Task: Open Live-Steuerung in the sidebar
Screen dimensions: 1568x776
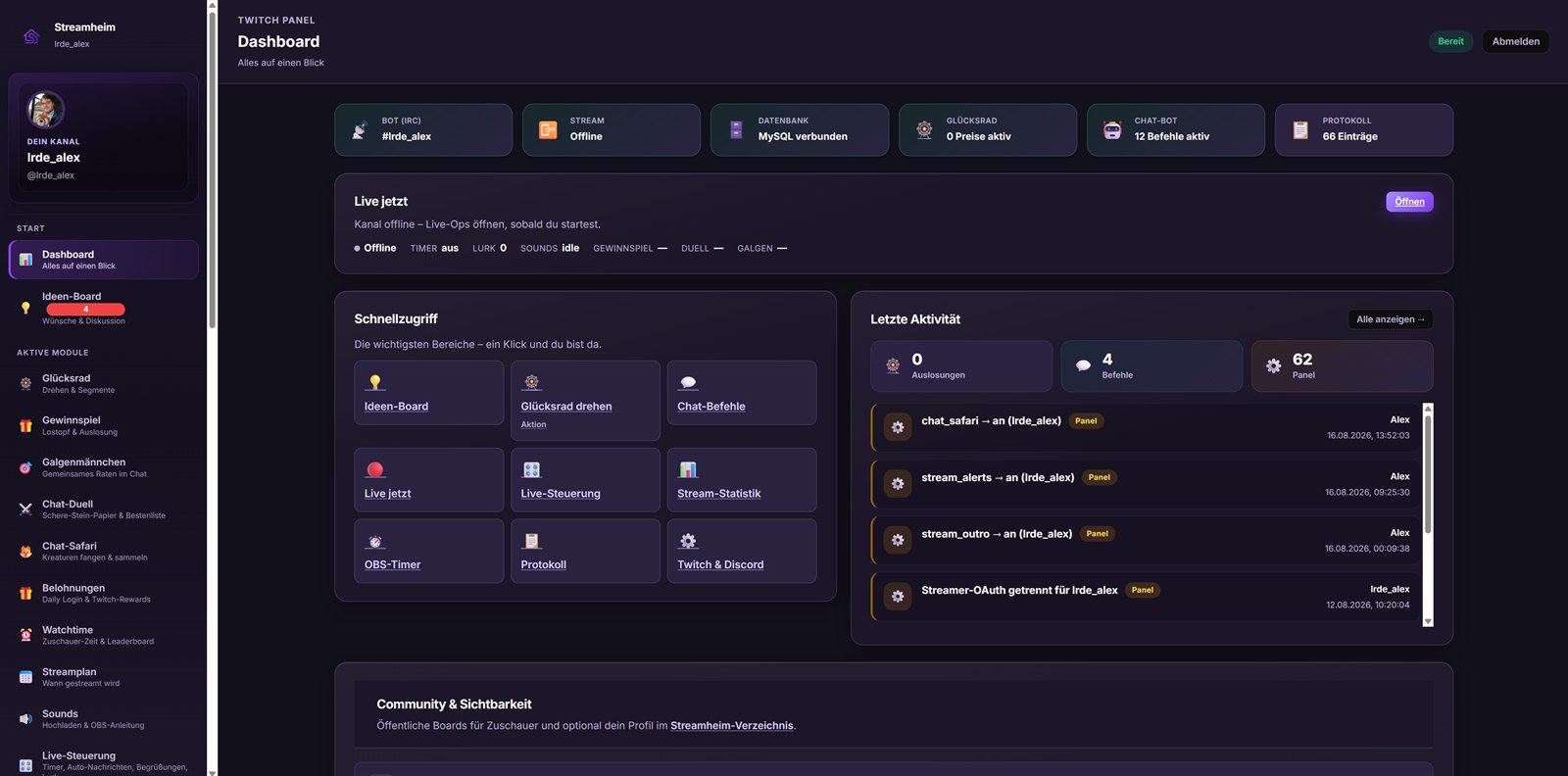Action: [104, 761]
